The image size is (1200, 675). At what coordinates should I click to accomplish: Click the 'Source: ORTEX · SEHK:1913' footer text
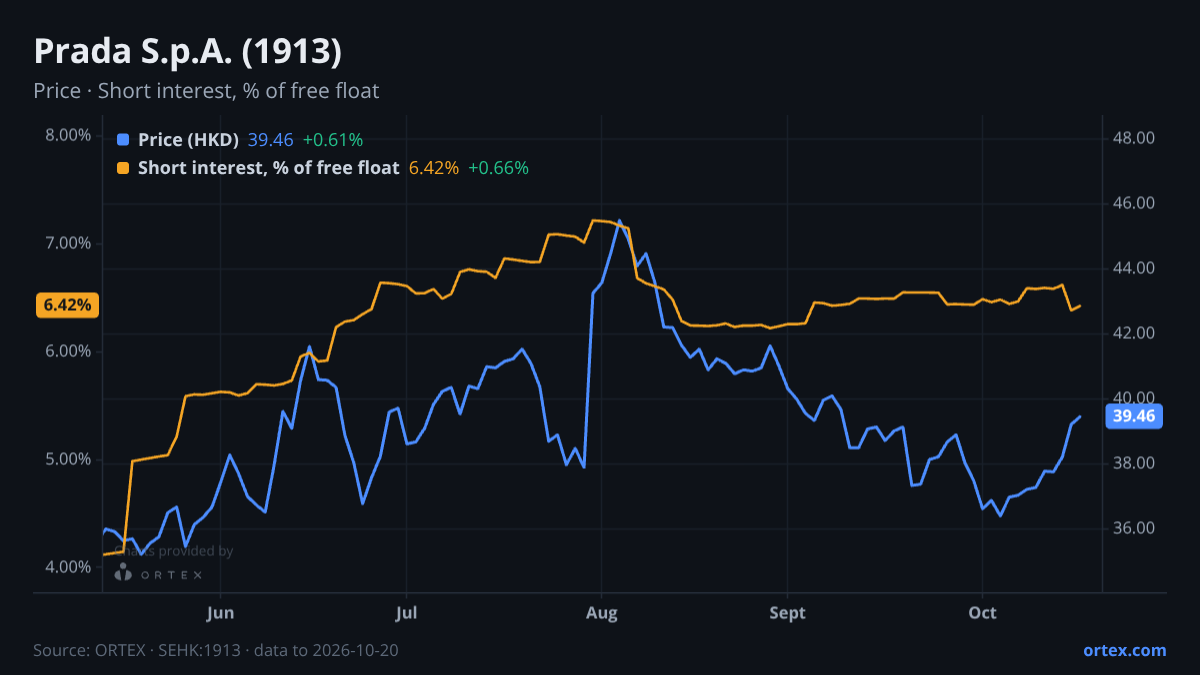(137, 650)
